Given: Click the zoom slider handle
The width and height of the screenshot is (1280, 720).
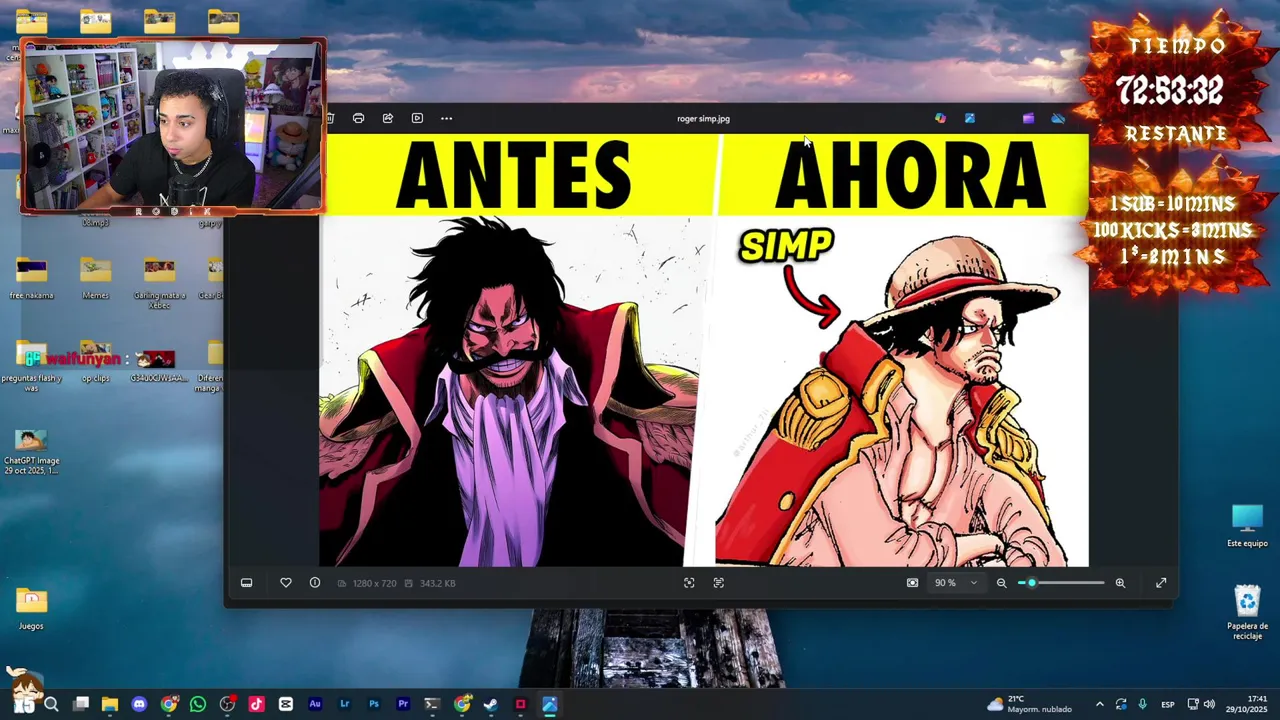Looking at the screenshot, I should (x=1031, y=583).
